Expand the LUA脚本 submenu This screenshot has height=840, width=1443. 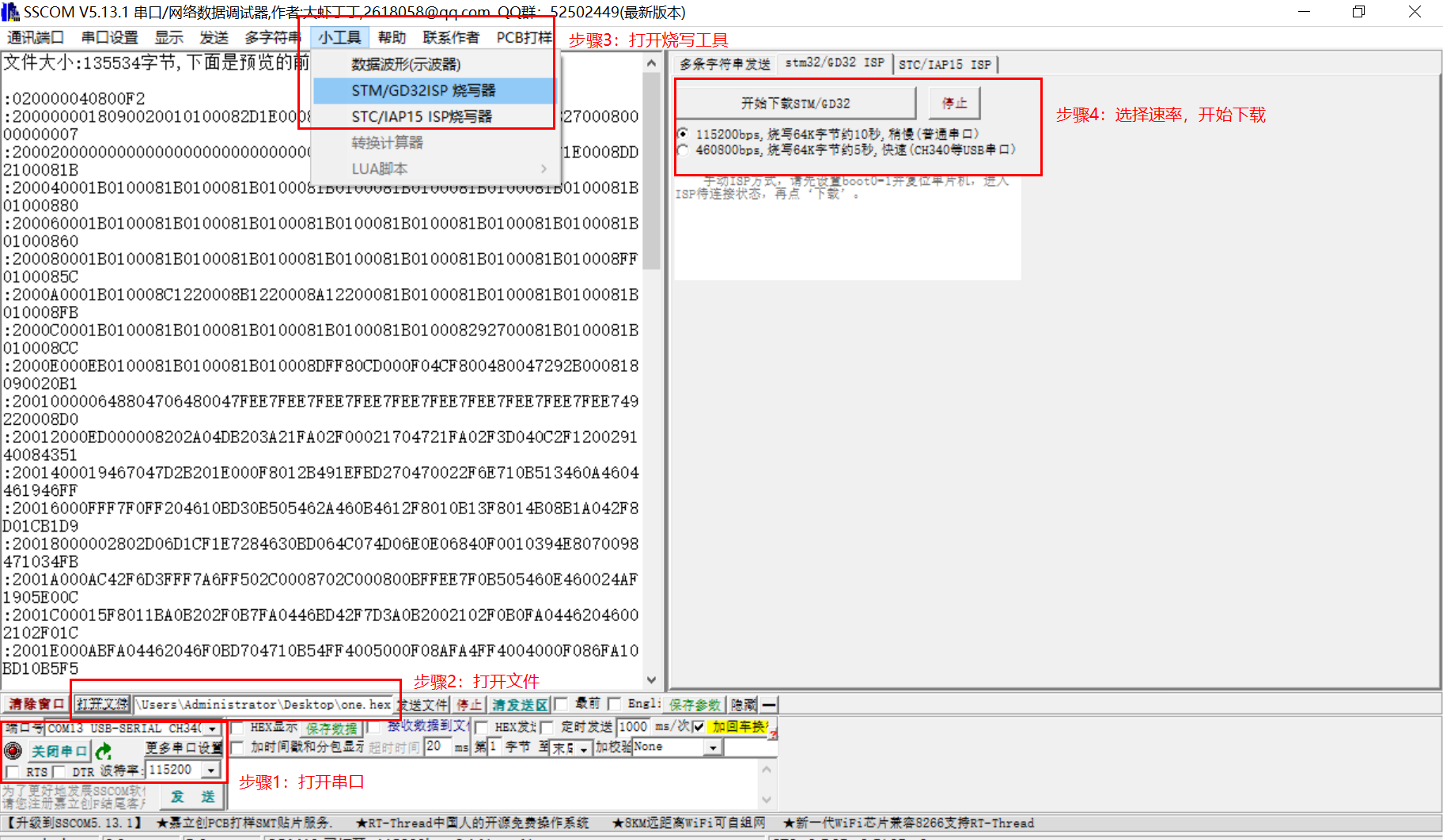click(x=431, y=168)
